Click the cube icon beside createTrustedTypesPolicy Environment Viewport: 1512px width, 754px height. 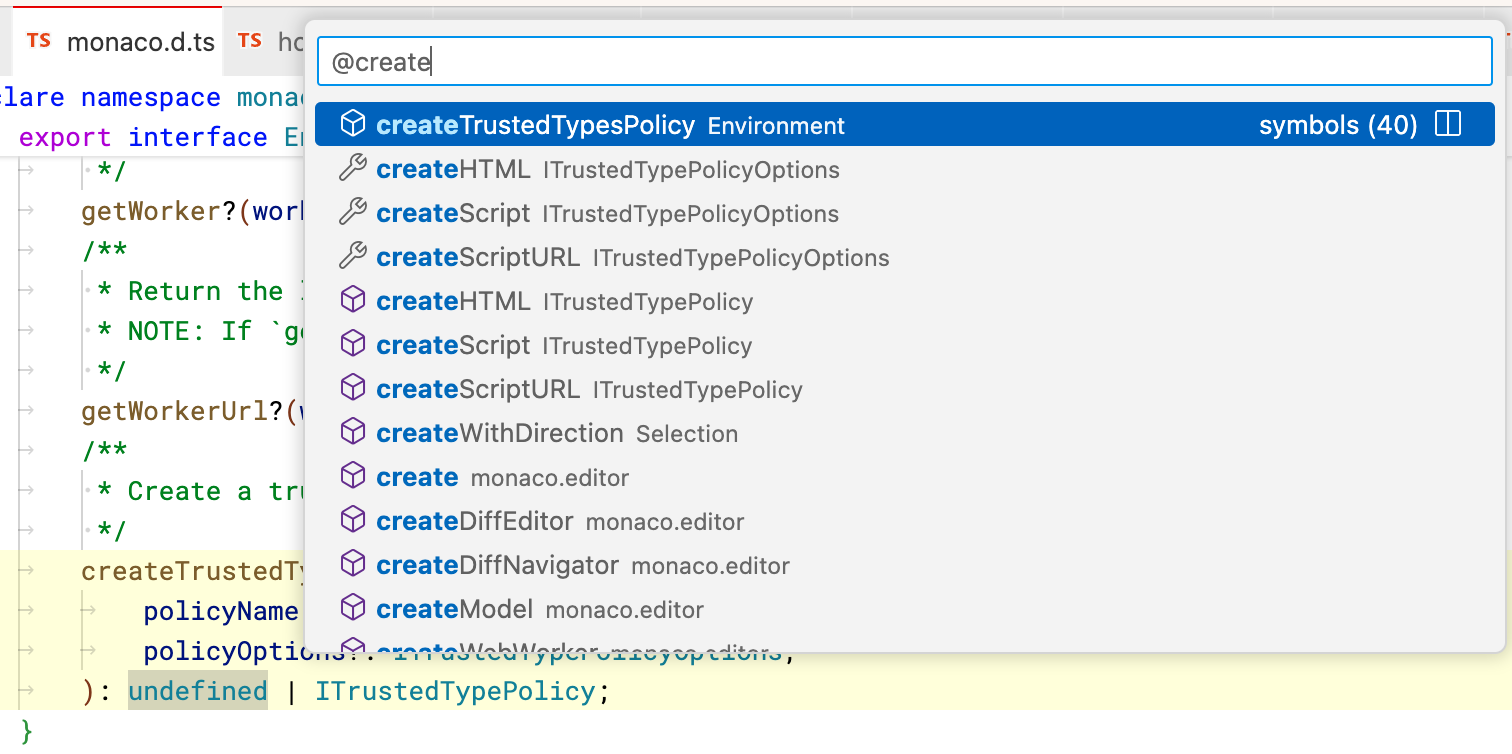pyautogui.click(x=353, y=123)
